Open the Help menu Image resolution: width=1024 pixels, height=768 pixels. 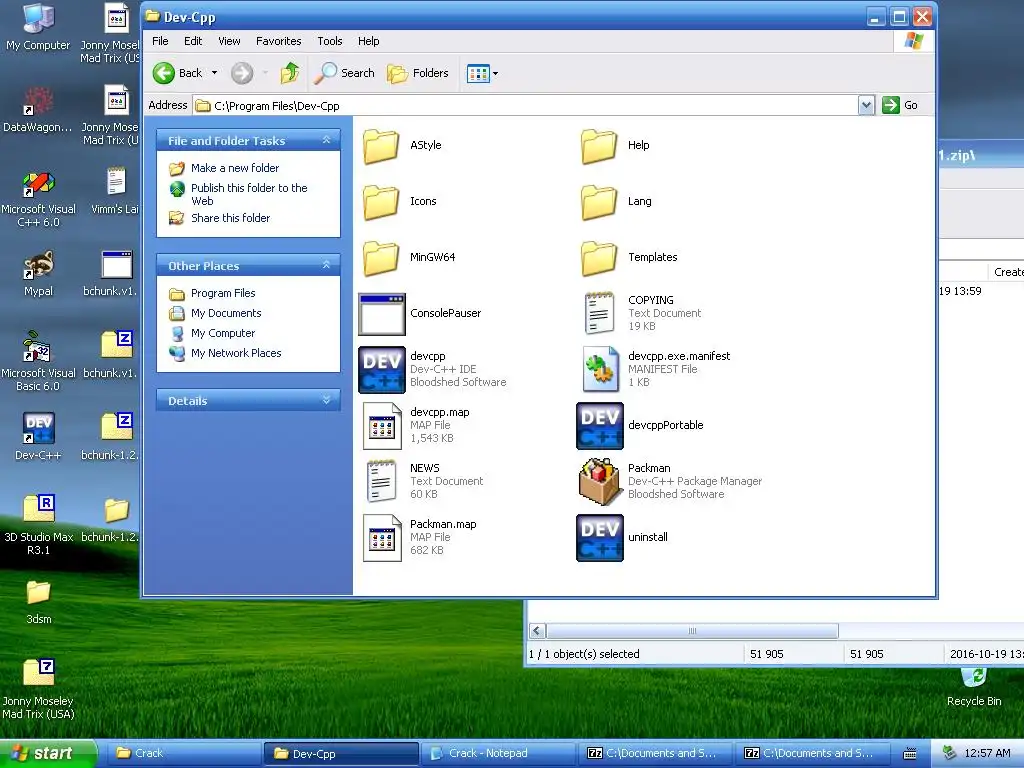(x=368, y=41)
